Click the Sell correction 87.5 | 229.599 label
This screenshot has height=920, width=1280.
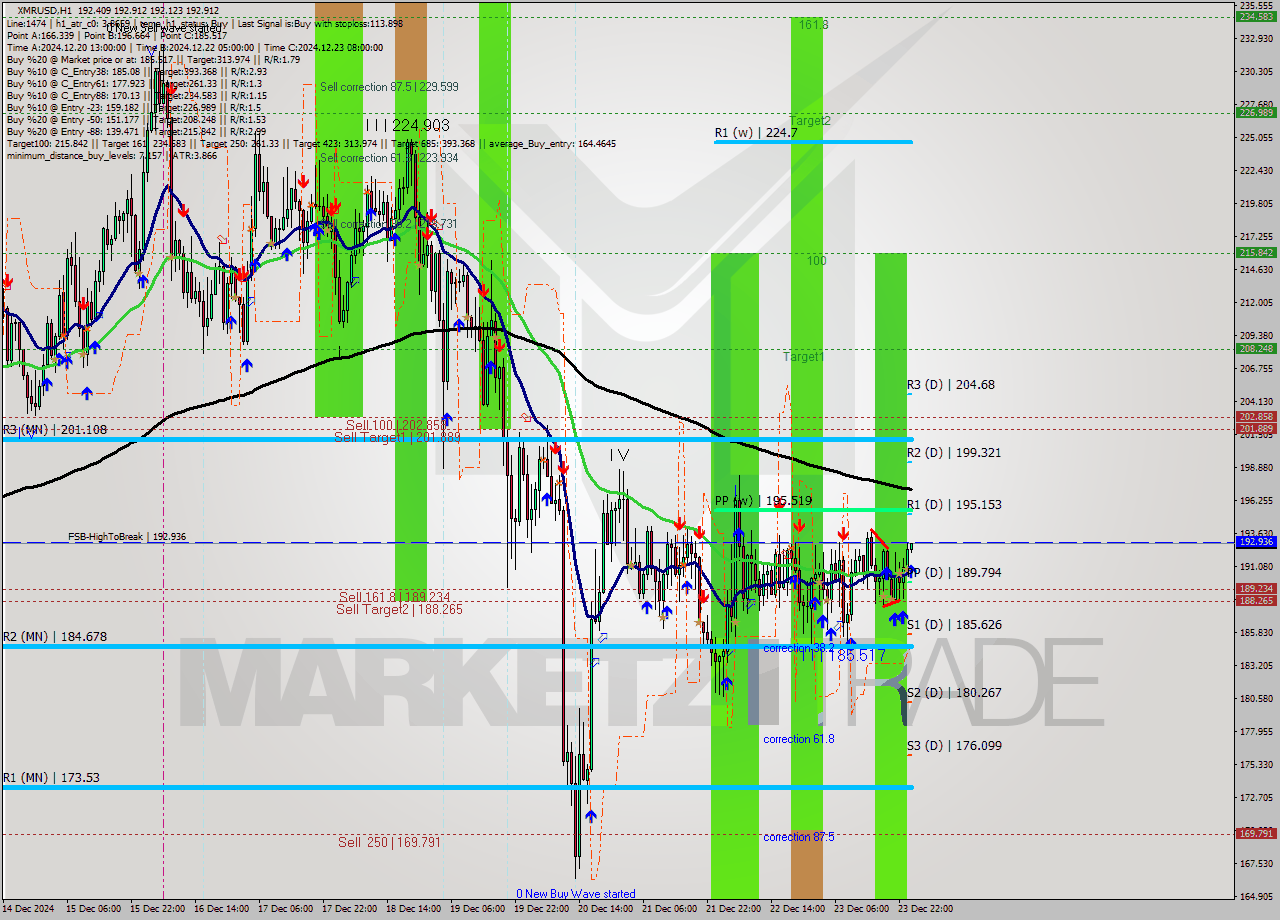coord(389,87)
